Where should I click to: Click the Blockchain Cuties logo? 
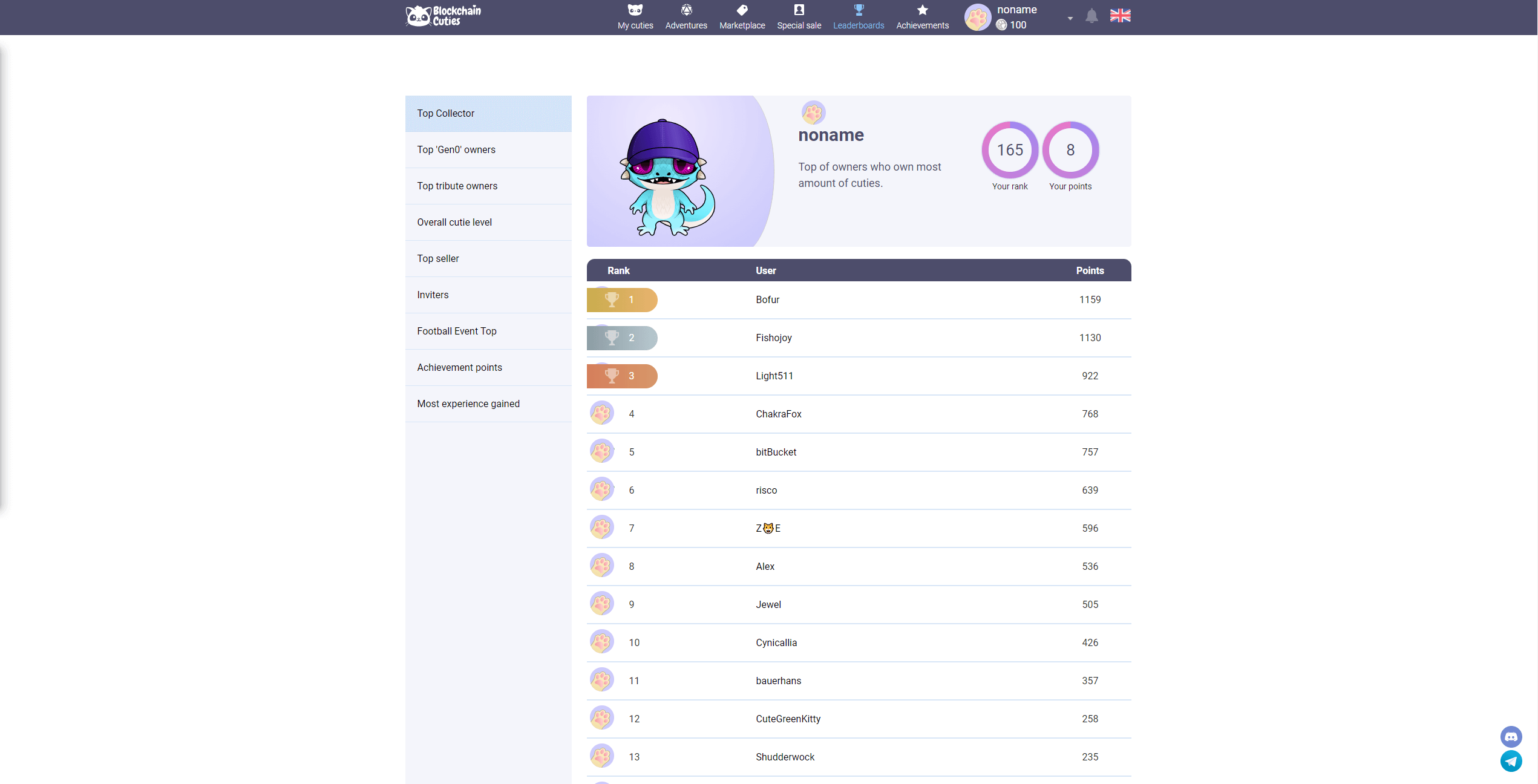(x=443, y=16)
